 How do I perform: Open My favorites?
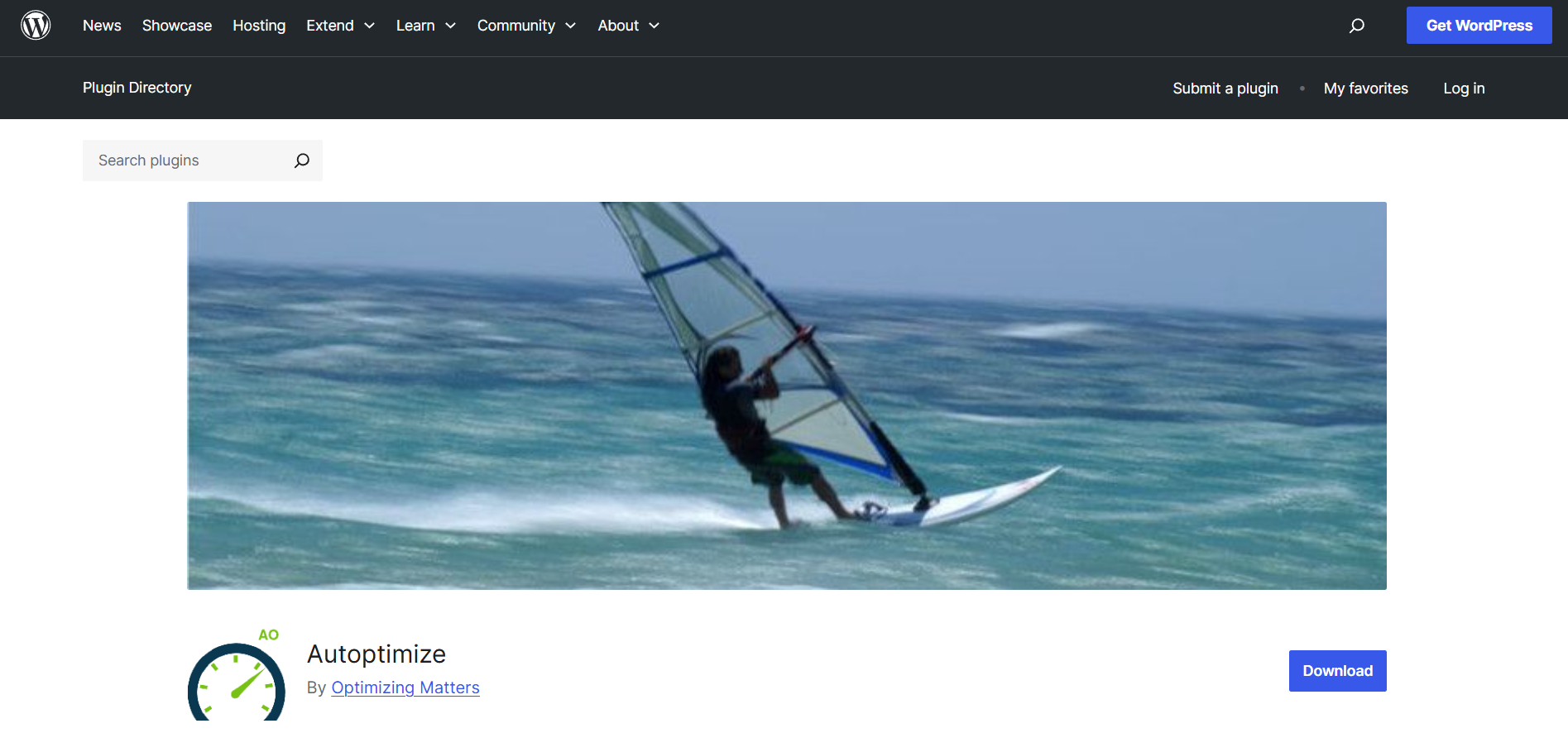[x=1365, y=89]
